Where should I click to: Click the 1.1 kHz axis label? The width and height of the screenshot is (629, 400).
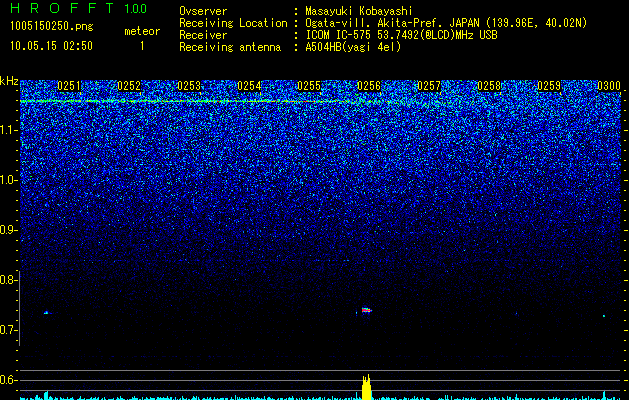coord(9,130)
